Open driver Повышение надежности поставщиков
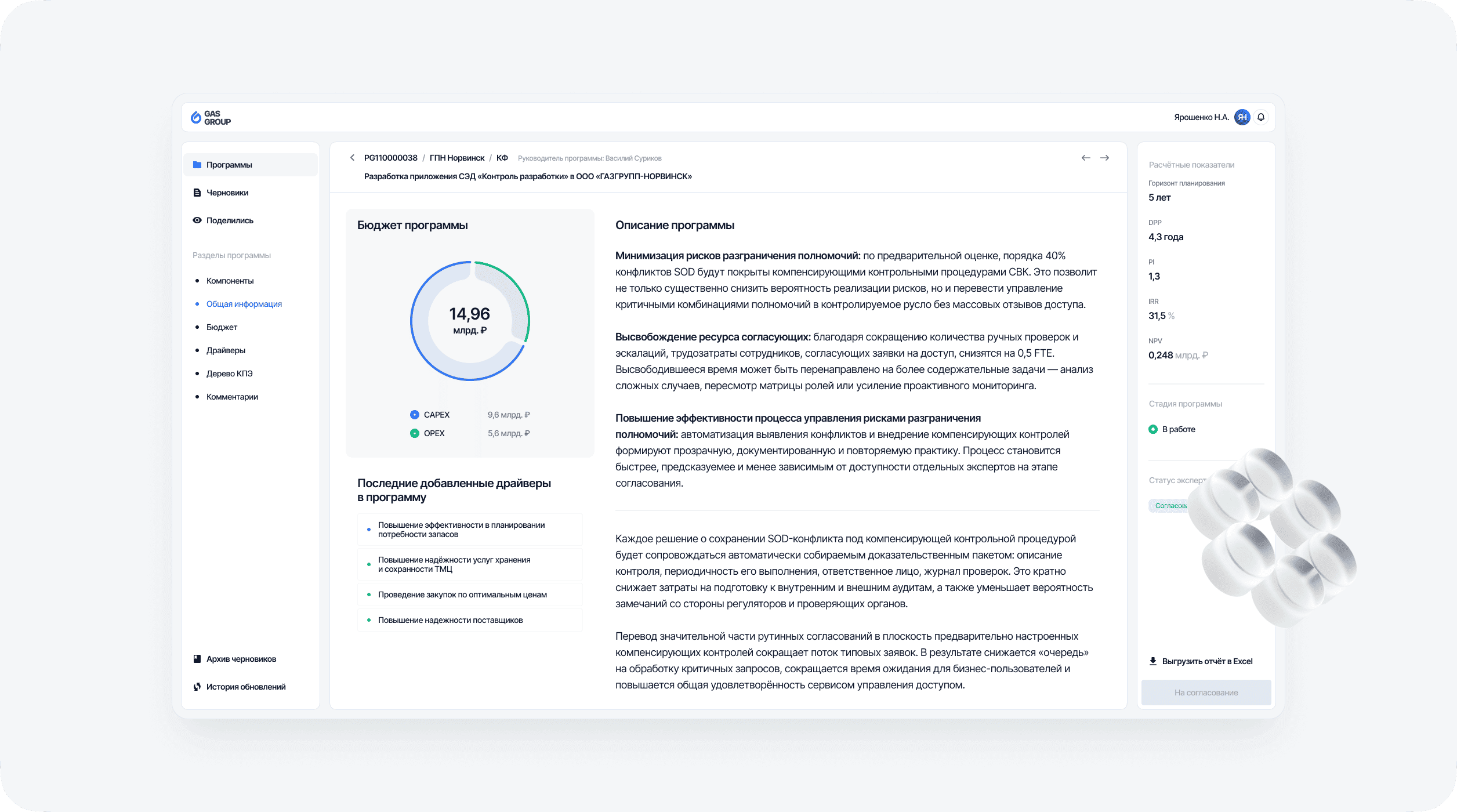1457x812 pixels. (x=470, y=620)
